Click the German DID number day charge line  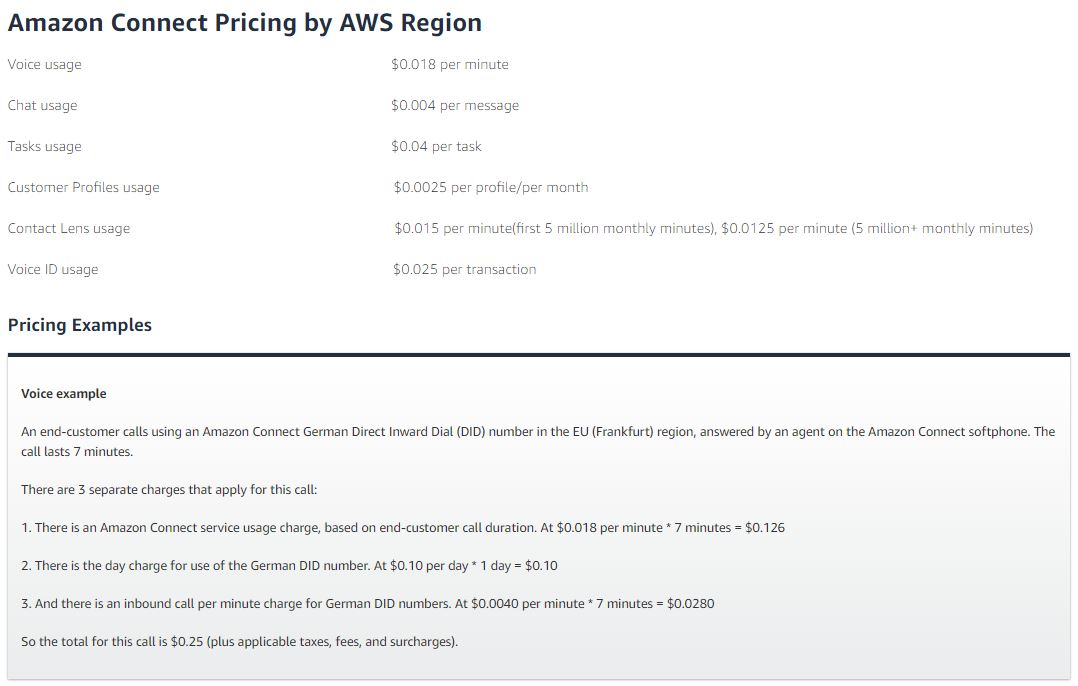coord(289,566)
